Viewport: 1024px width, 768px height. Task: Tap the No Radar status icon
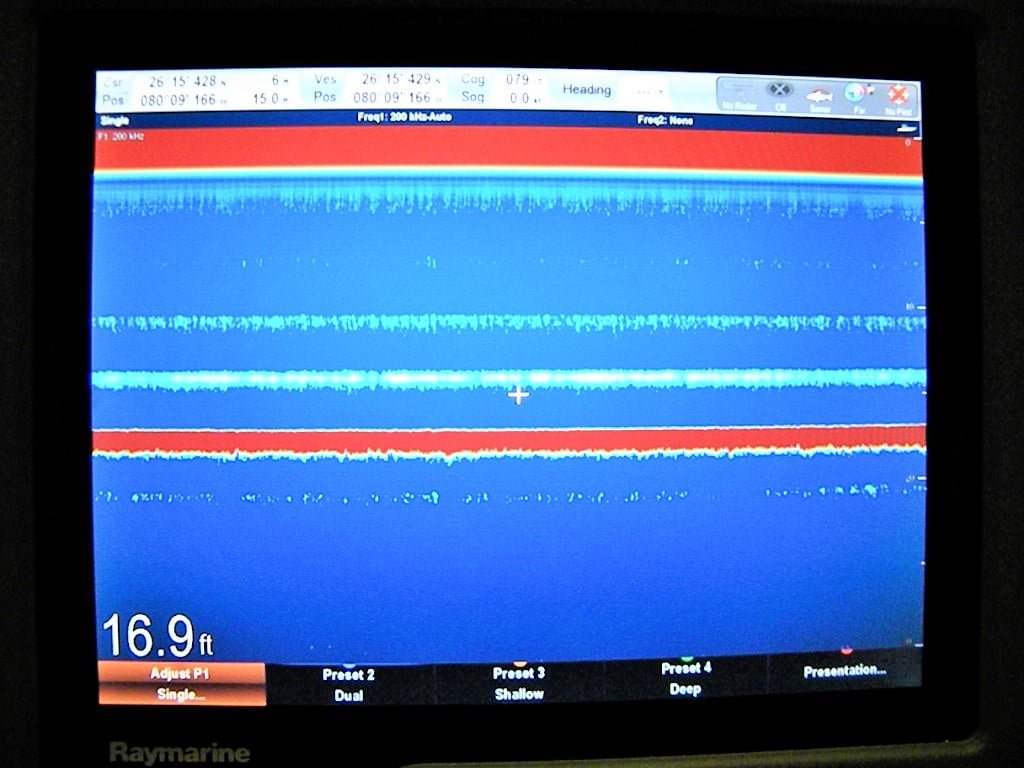739,95
